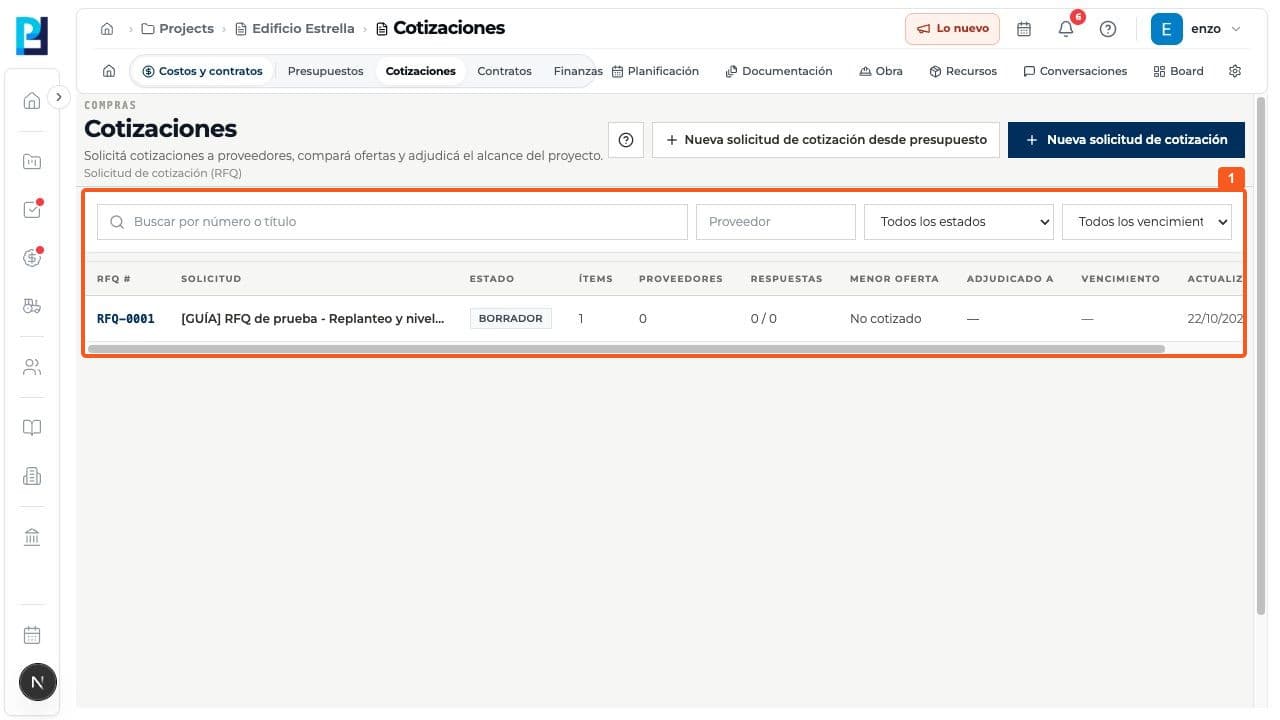
Task: Switch to the Presupuestos tab
Action: 325,71
